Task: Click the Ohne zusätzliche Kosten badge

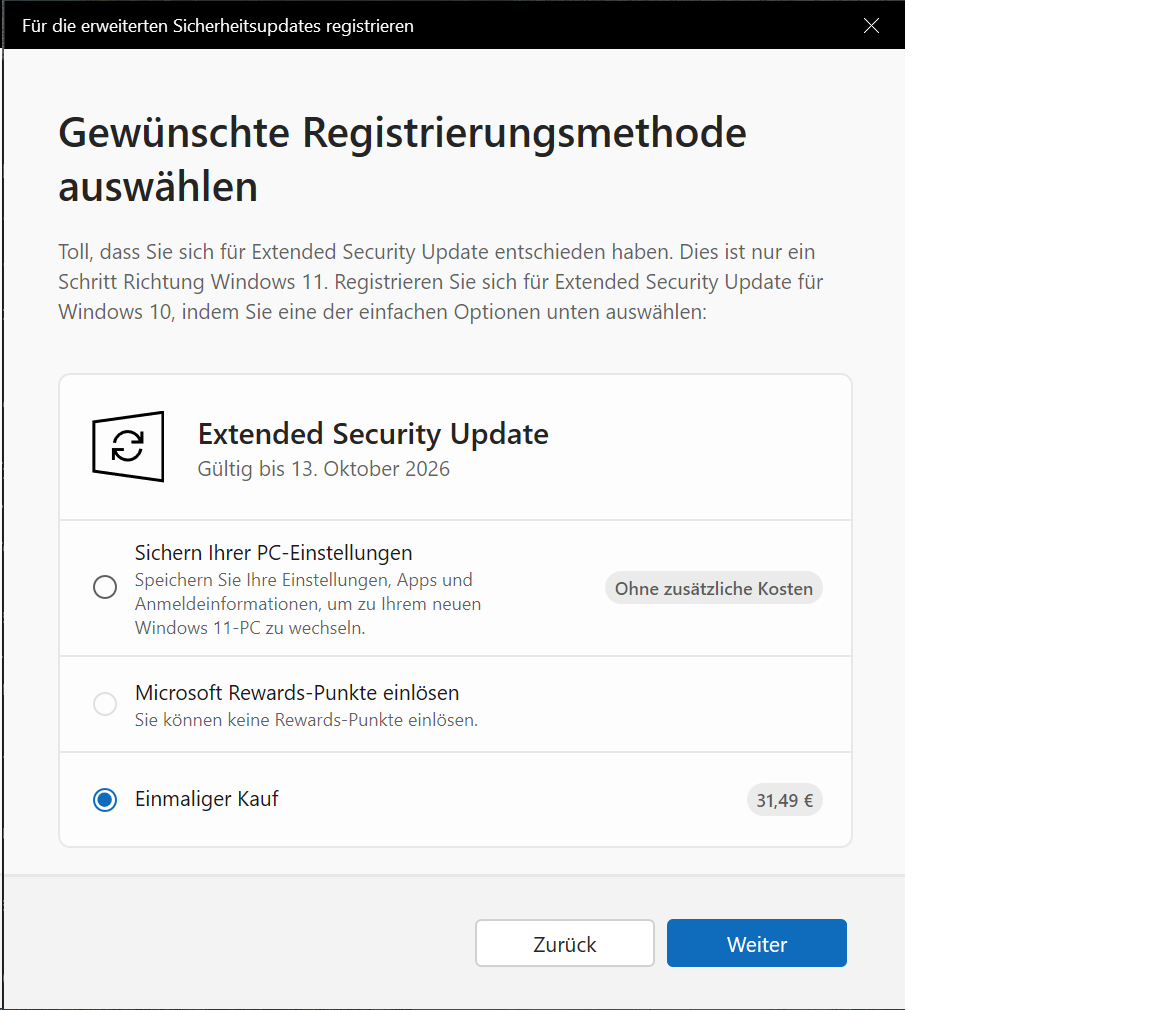Action: tap(713, 588)
